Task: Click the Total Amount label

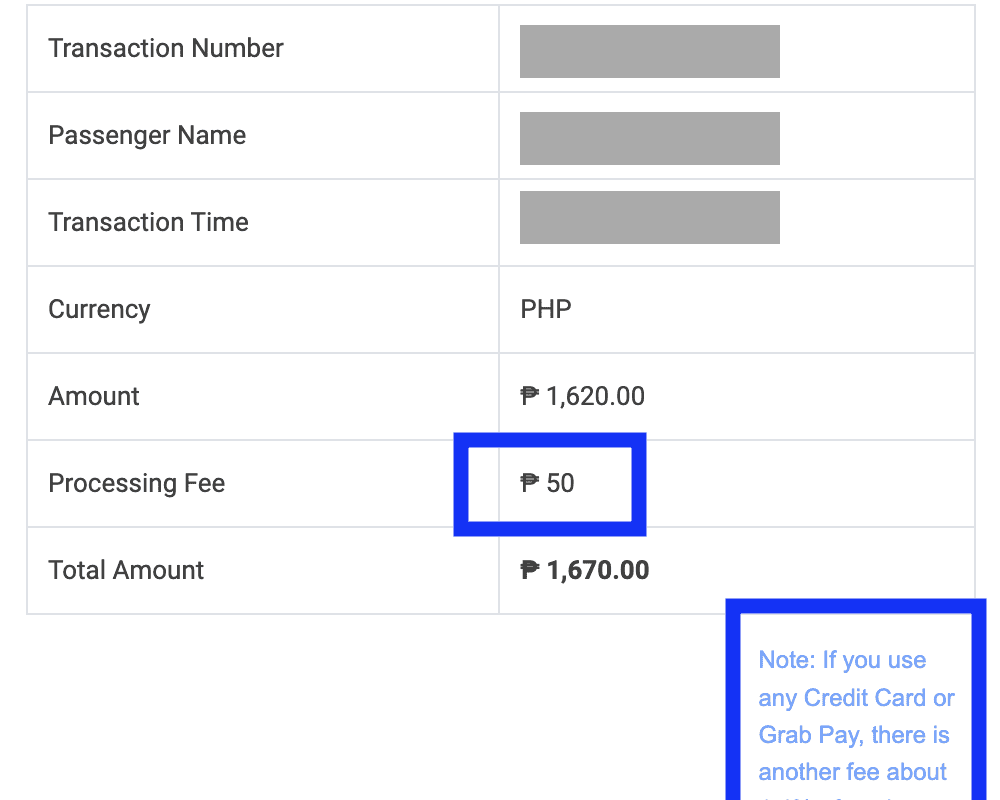Action: coord(126,570)
